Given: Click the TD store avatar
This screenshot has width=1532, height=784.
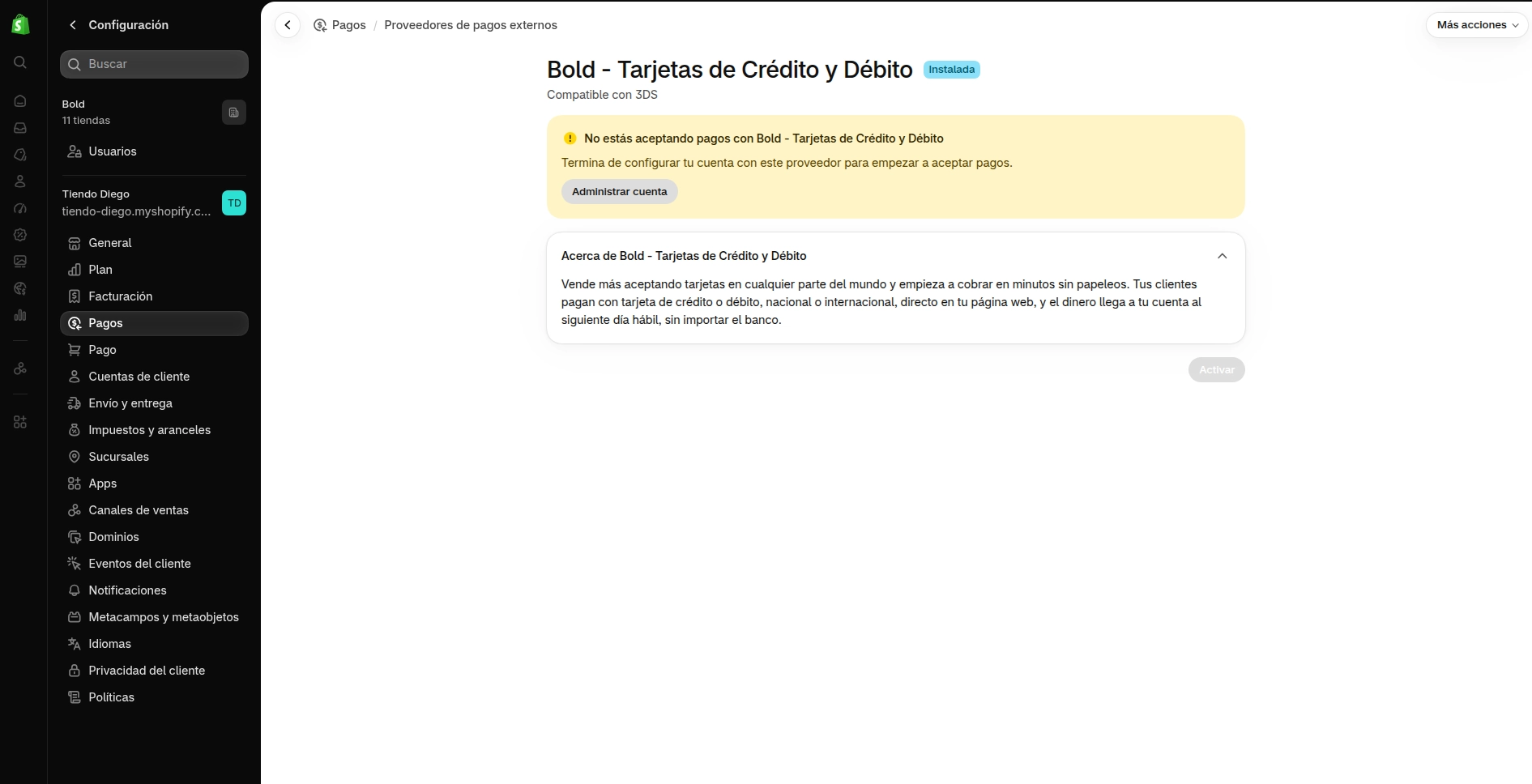Looking at the screenshot, I should [x=234, y=203].
